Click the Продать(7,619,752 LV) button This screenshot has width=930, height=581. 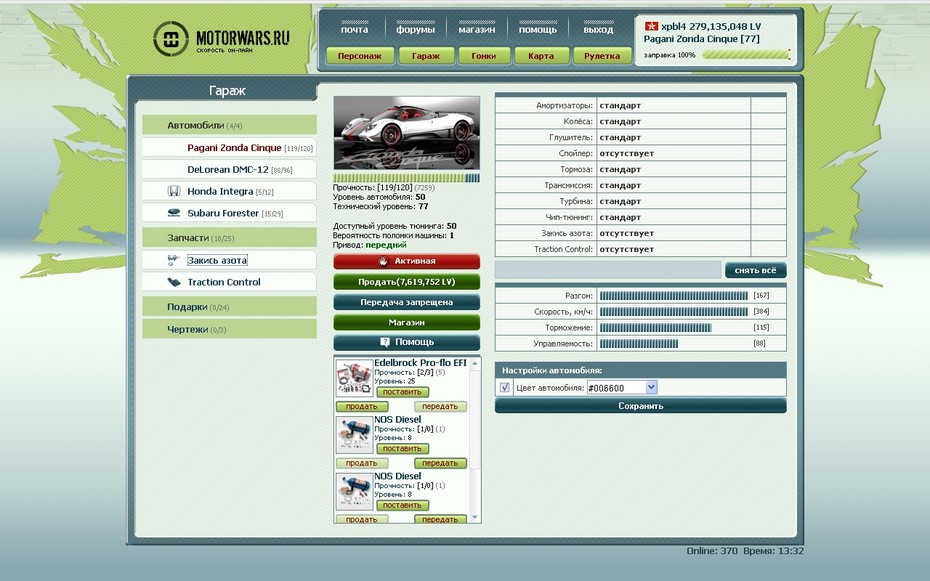click(x=406, y=282)
